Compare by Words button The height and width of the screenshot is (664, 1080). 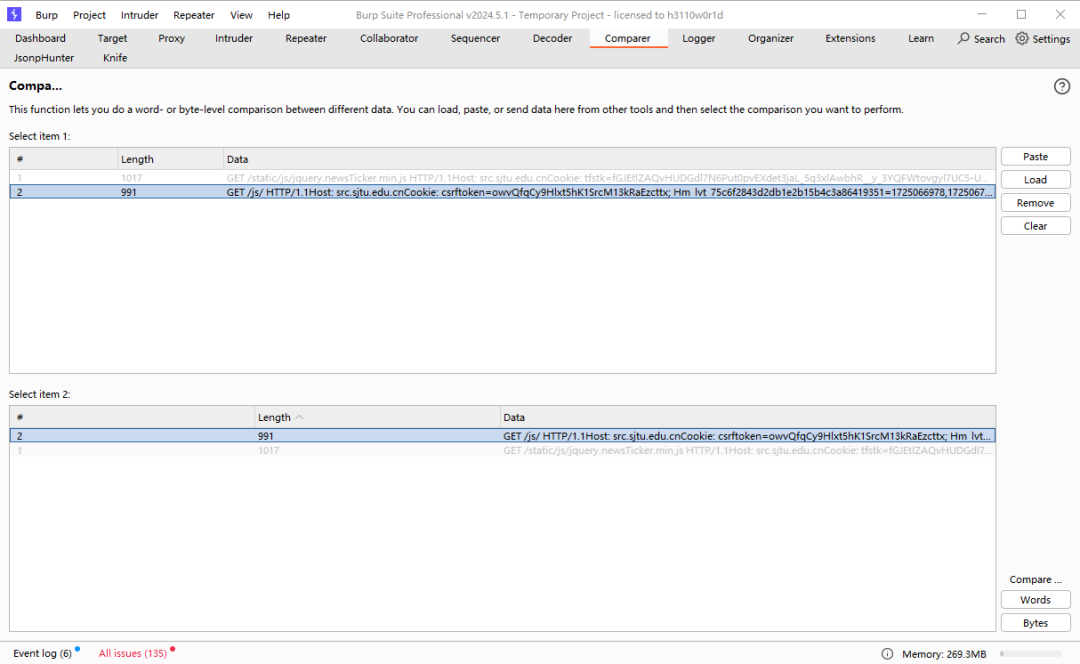point(1035,600)
